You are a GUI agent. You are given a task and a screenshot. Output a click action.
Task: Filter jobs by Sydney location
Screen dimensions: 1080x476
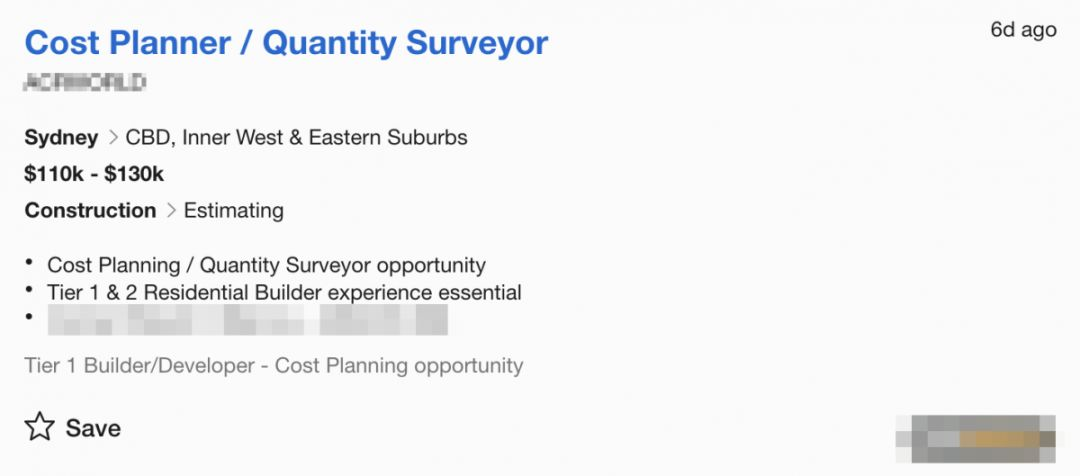61,138
